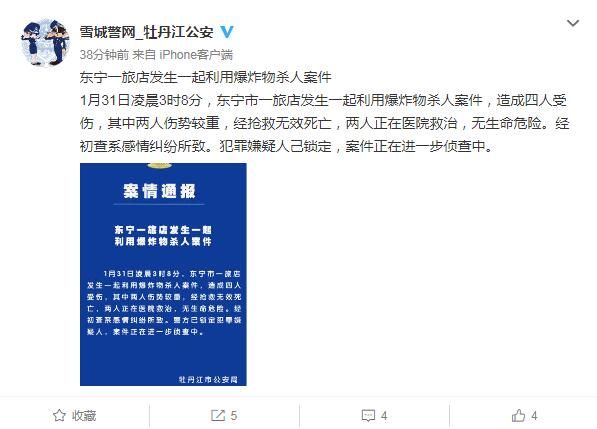This screenshot has height=429, width=597.
Task: Click the comment bubble icon
Action: coord(368,415)
